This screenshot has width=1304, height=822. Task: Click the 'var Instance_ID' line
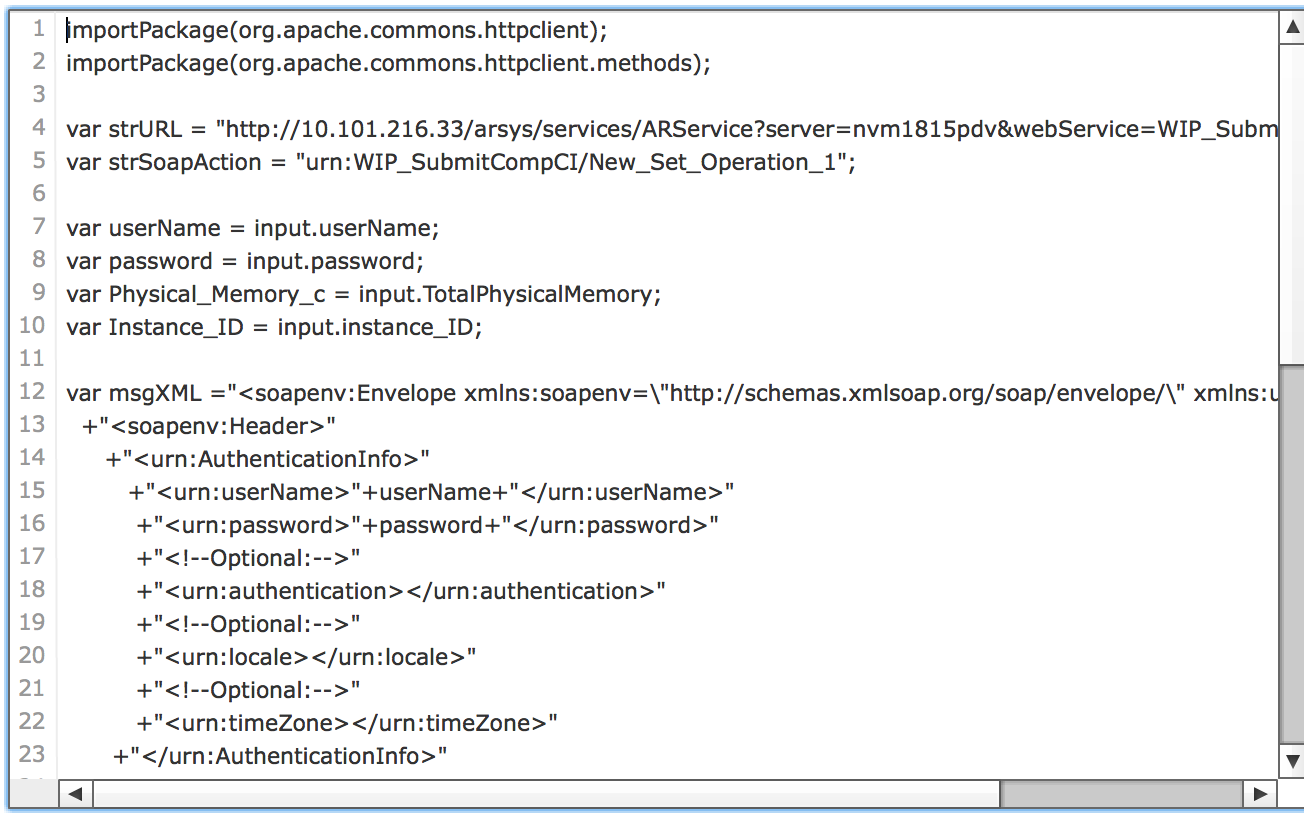tap(274, 328)
